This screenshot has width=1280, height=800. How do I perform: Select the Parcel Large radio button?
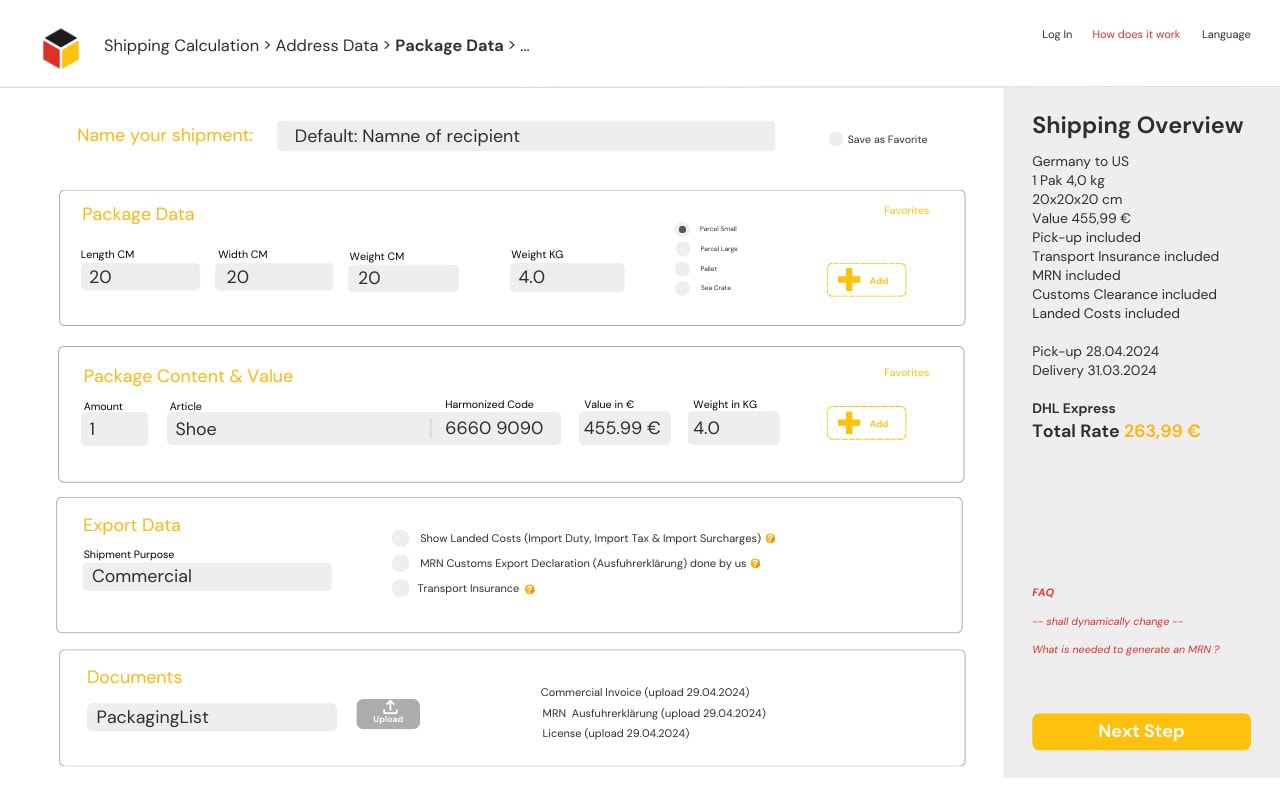coord(683,249)
